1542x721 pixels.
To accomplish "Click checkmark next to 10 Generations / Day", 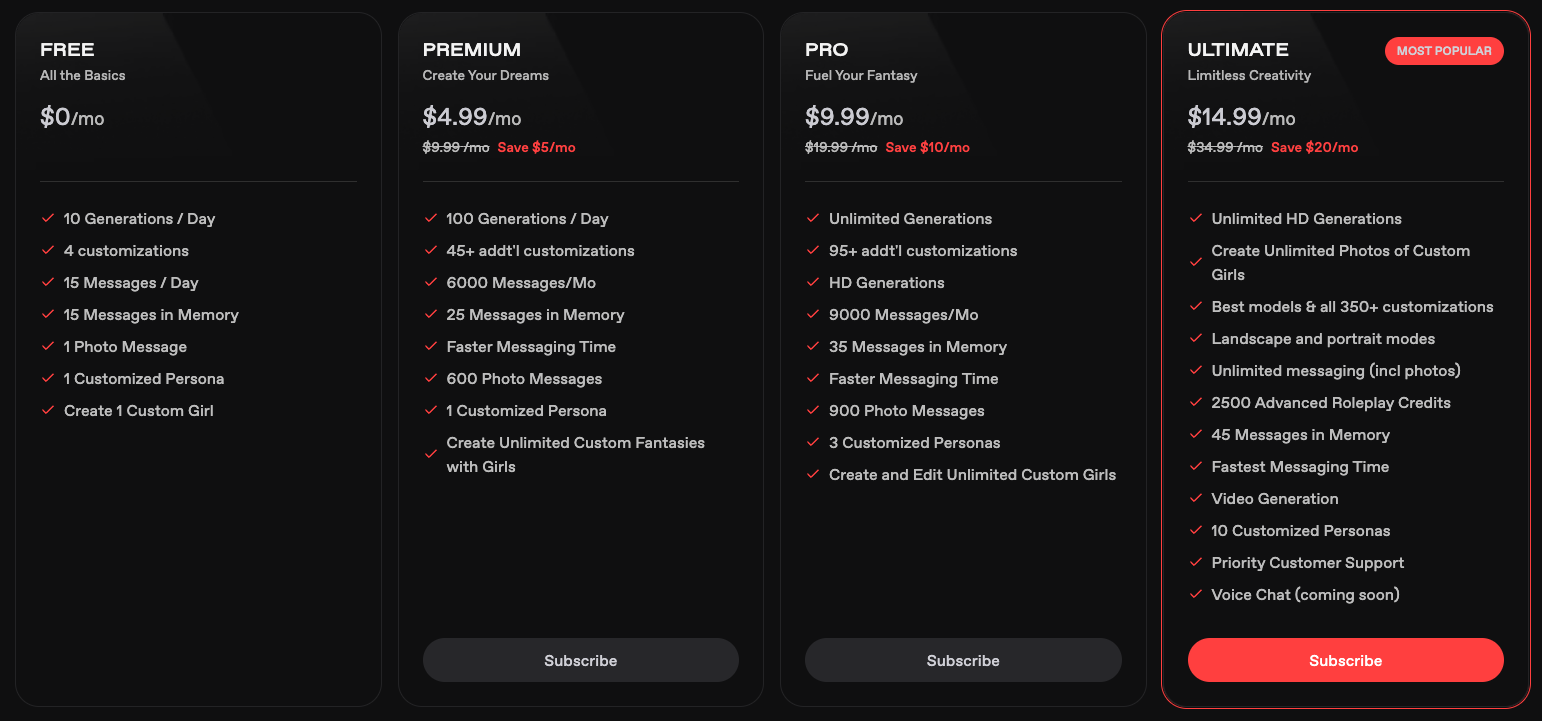I will 47,219.
